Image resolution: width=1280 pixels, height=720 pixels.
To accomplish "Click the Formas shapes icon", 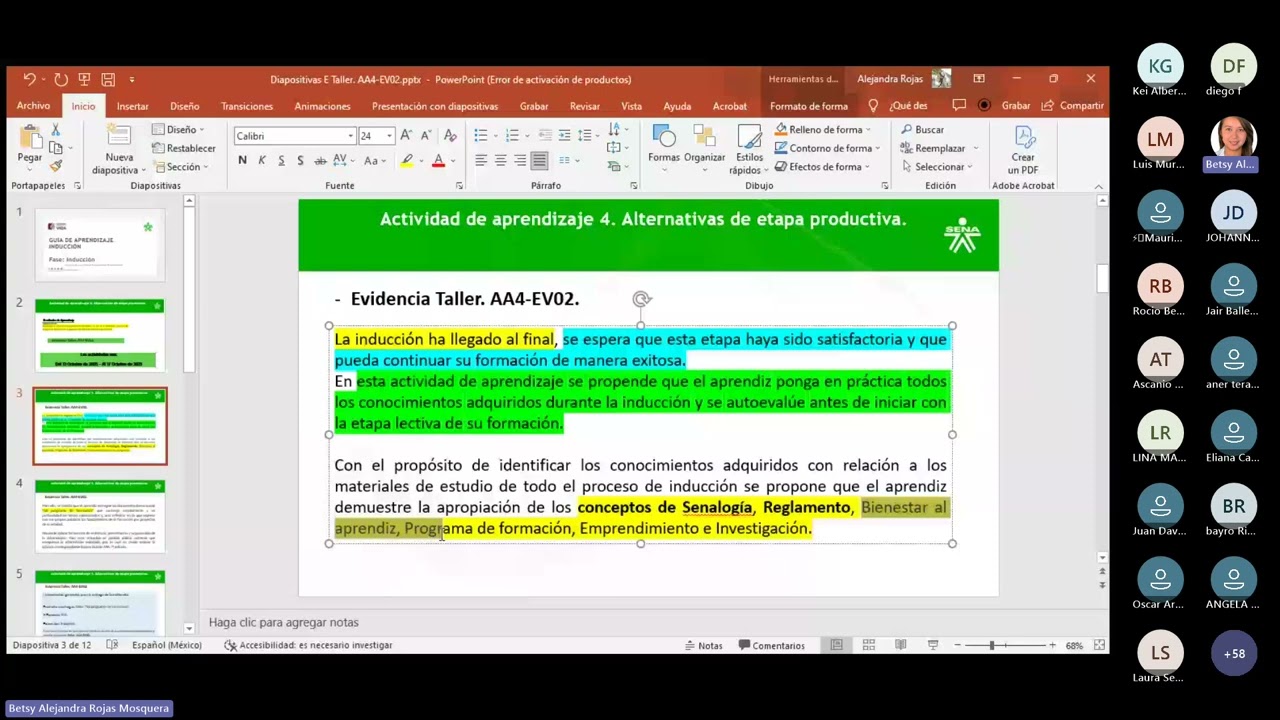I will (x=664, y=137).
